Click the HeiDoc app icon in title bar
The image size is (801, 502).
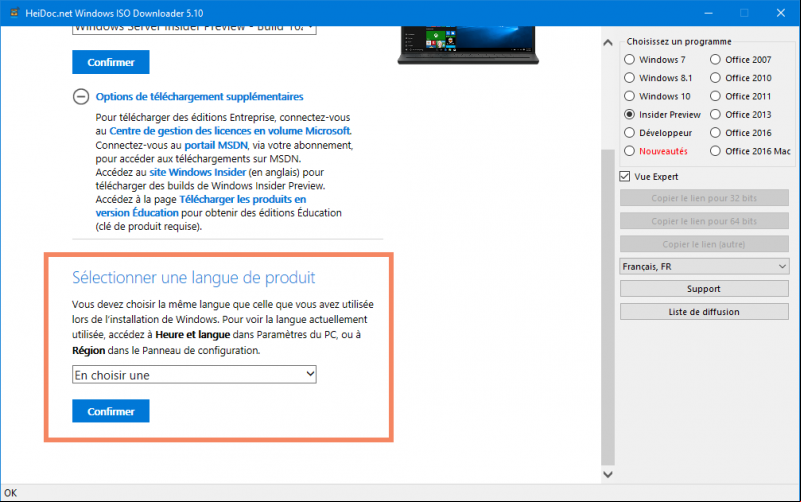14,13
